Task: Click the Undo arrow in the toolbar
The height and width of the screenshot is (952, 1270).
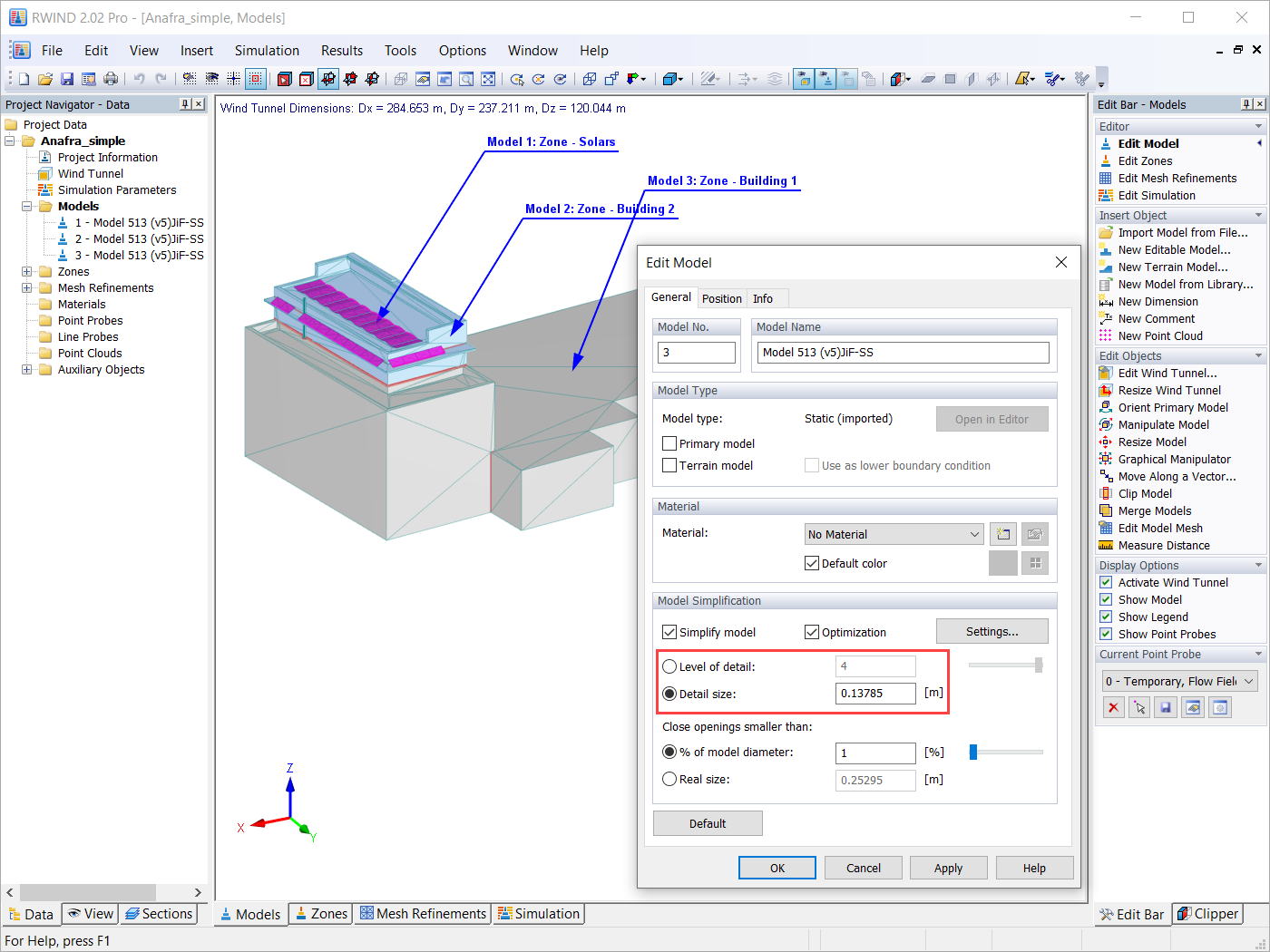Action: pyautogui.click(x=139, y=79)
